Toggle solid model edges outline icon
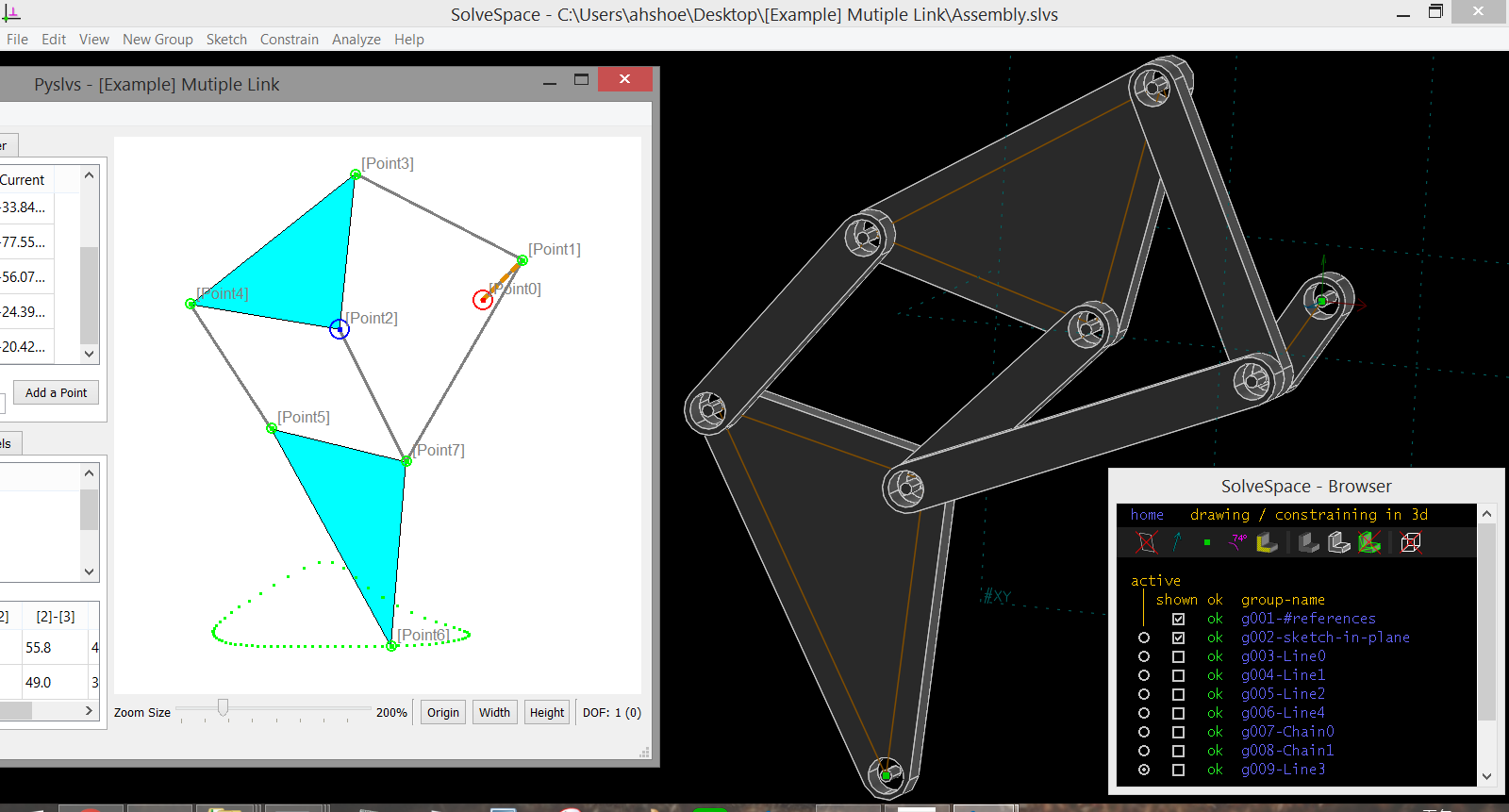The width and height of the screenshot is (1509, 812). coord(1339,542)
